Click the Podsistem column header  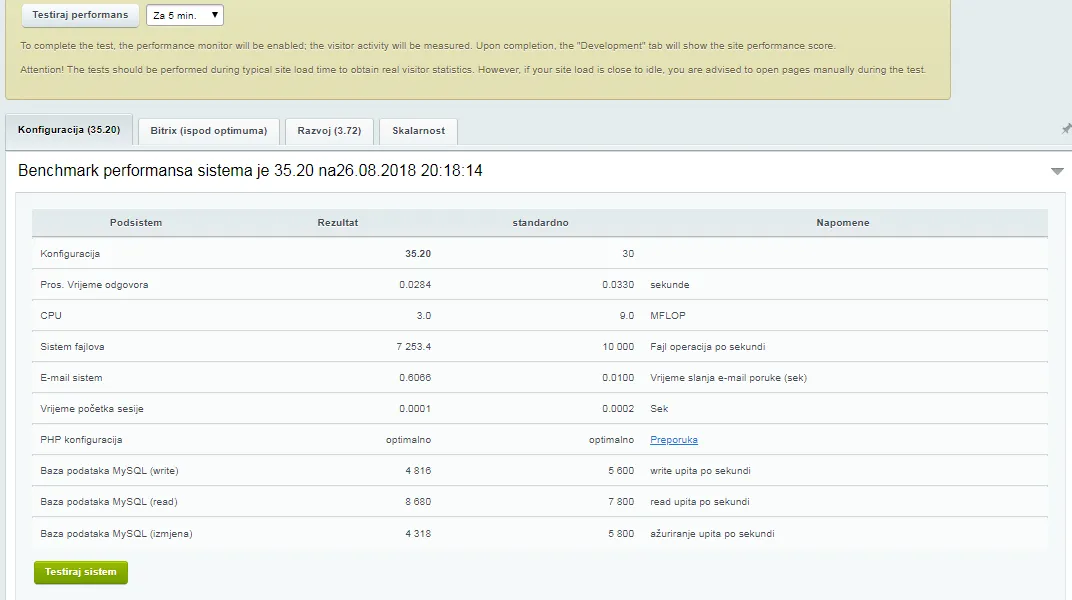136,223
